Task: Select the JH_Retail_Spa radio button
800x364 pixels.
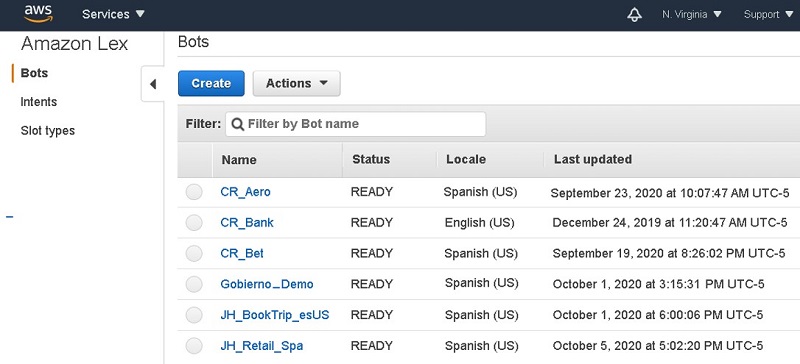Action: pos(194,346)
